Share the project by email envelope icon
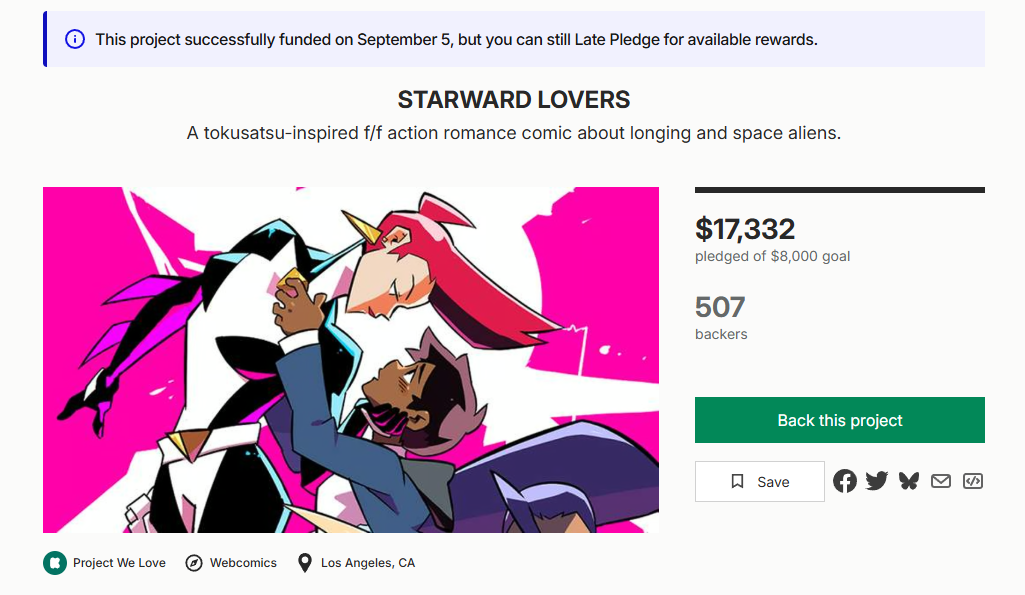 pos(941,481)
